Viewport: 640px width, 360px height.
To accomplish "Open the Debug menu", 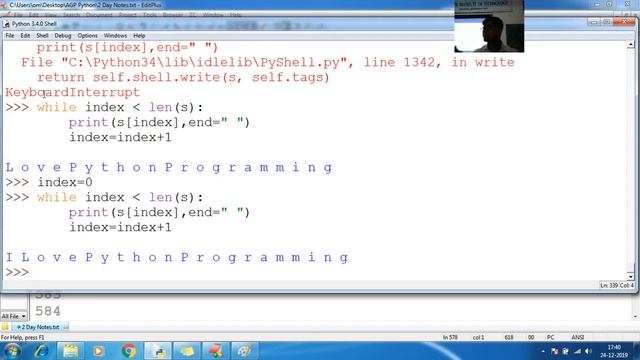I will click(x=62, y=36).
